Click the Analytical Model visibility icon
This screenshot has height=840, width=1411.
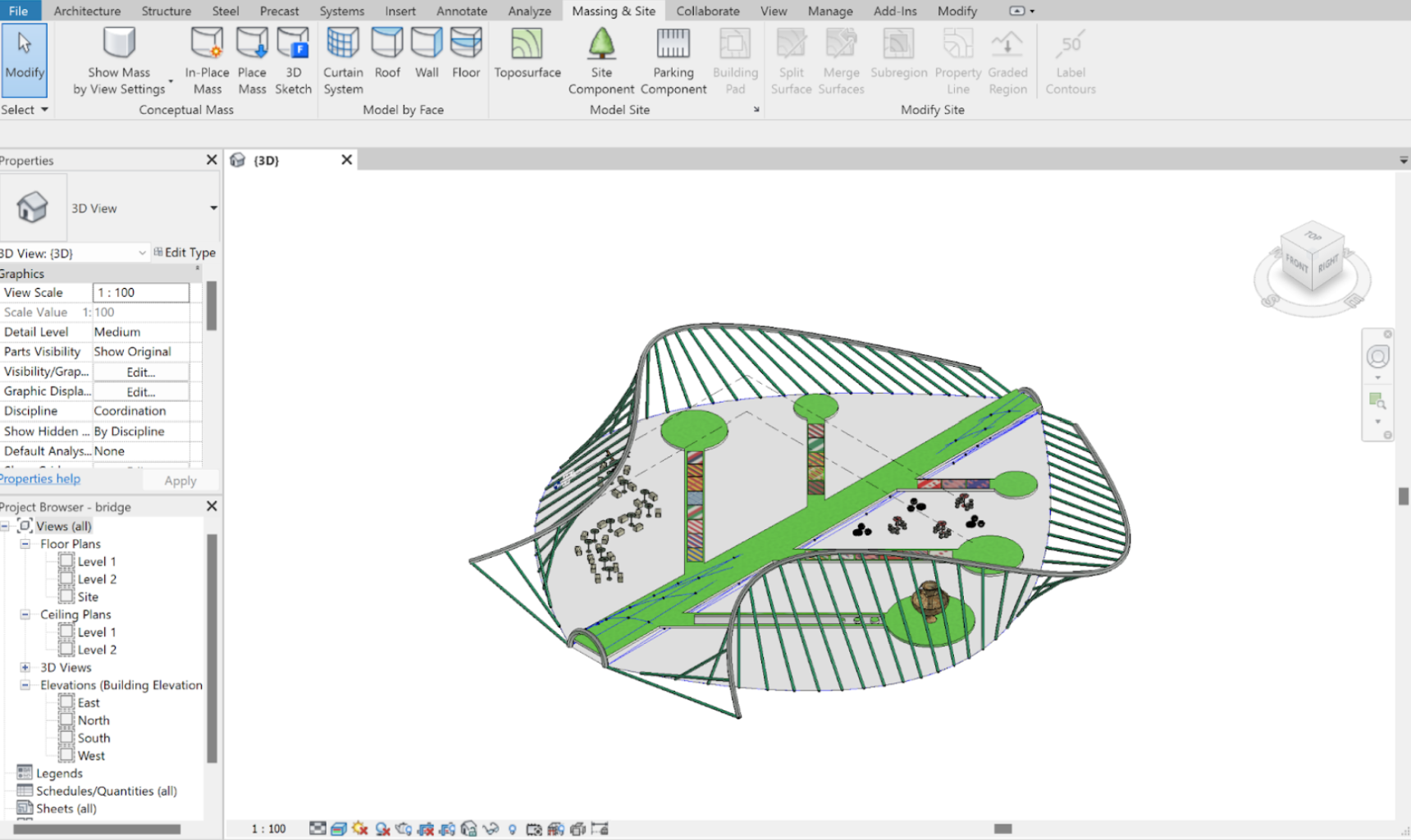(556, 829)
